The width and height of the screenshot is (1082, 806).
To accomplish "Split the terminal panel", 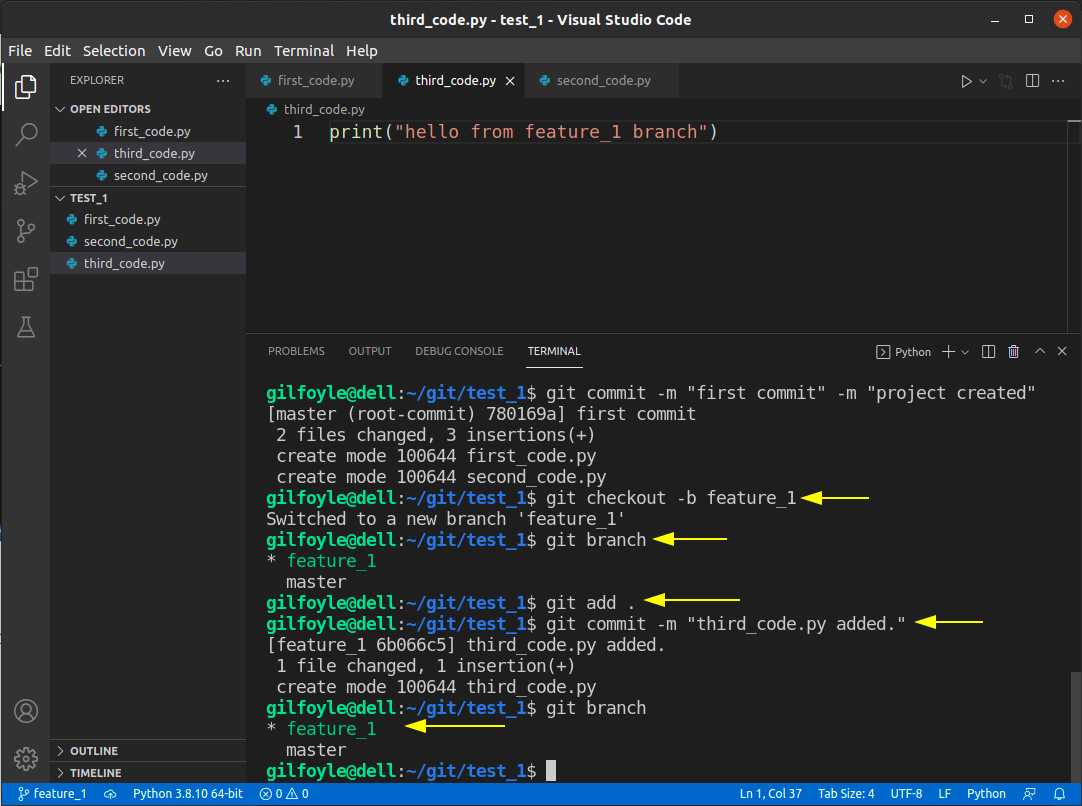I will click(988, 352).
